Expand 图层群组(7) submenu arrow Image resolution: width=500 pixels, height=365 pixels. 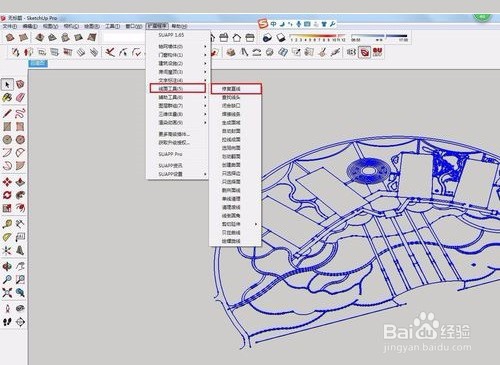205,106
